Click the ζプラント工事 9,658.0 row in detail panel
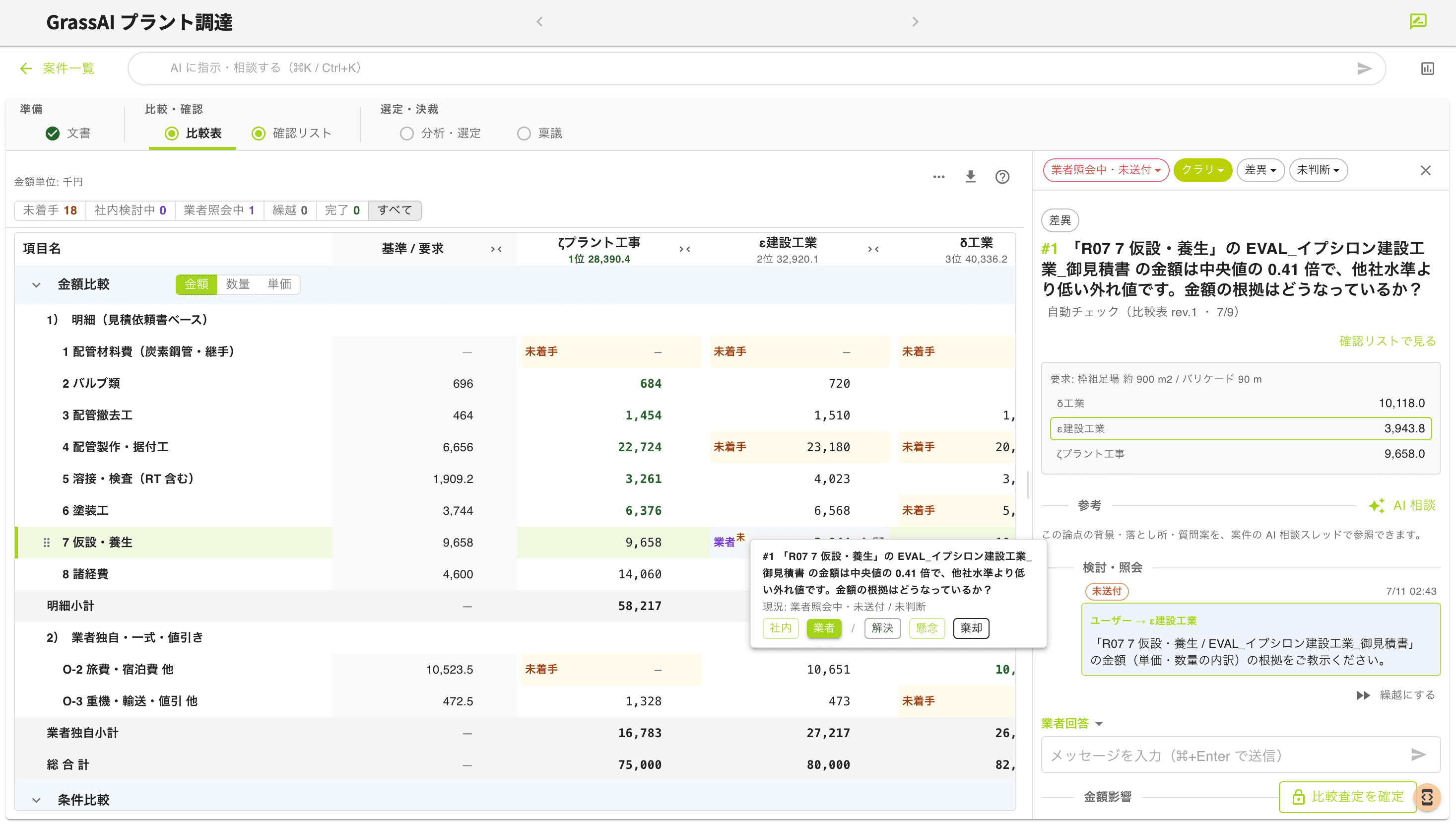Screen dimensions: 1456x825 click(1240, 454)
